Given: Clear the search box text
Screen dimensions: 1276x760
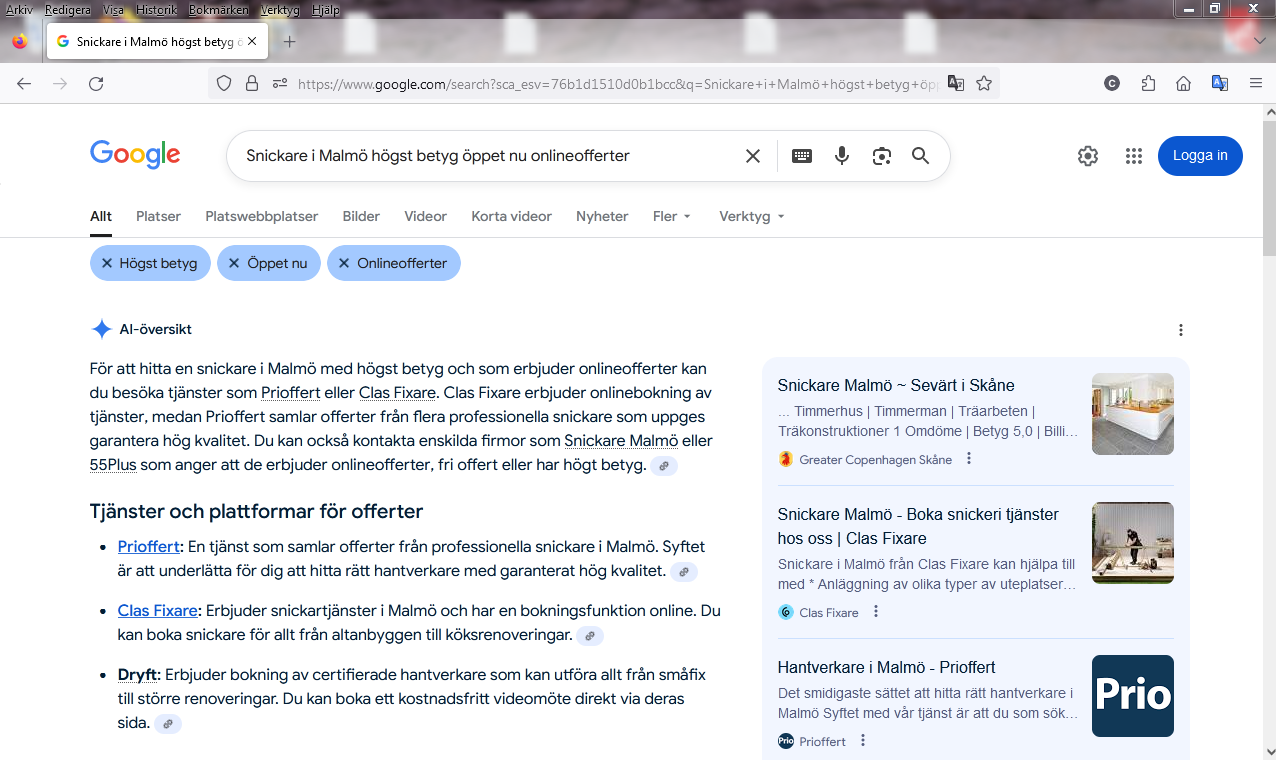Looking at the screenshot, I should point(753,156).
